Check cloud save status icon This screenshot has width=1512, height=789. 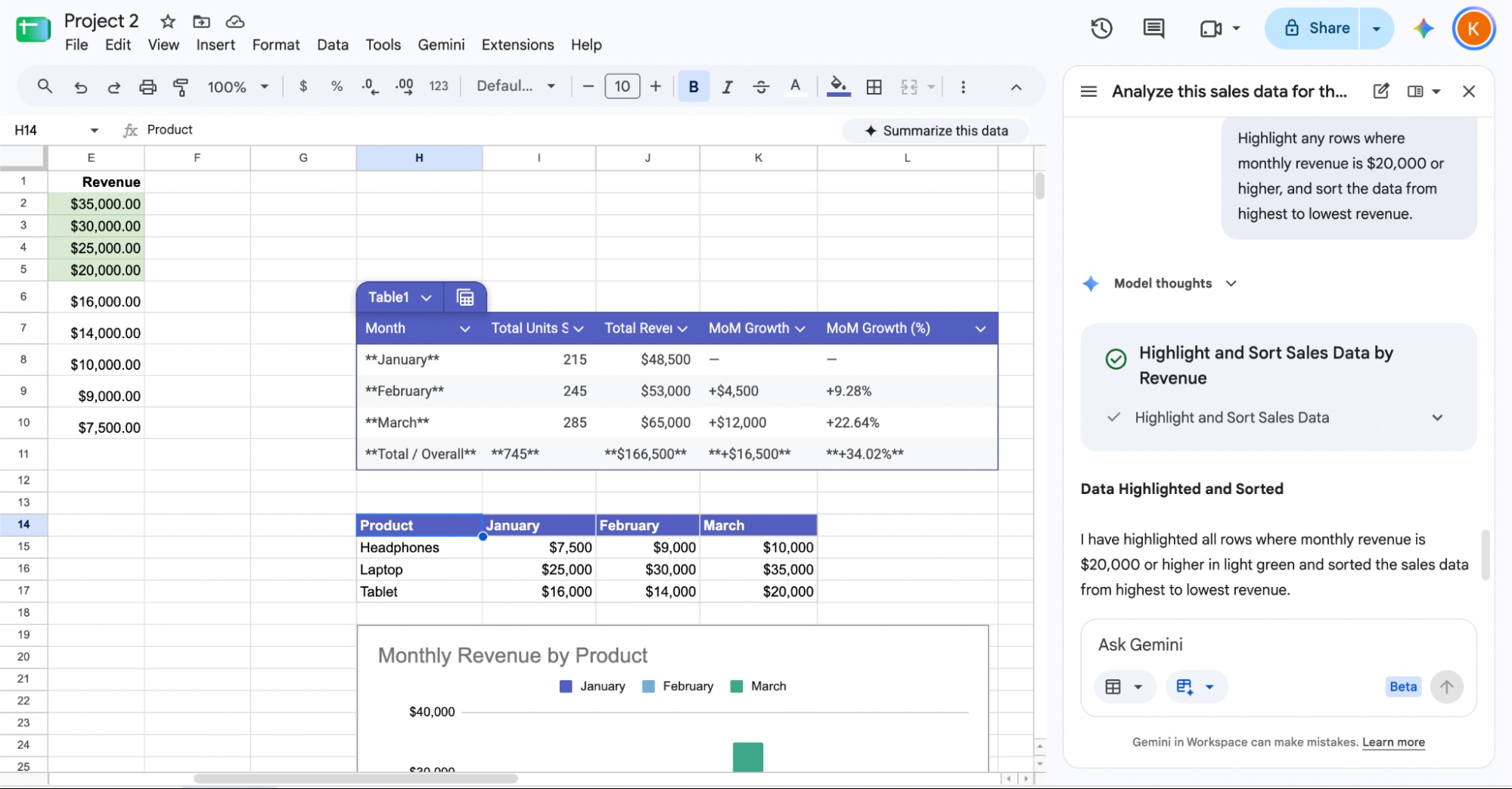click(235, 21)
